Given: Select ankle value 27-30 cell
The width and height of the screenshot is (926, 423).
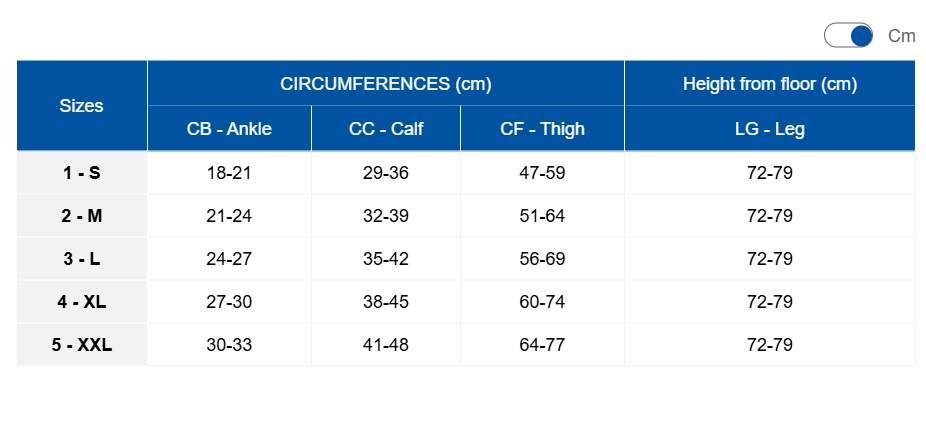Looking at the screenshot, I should click(x=229, y=302).
